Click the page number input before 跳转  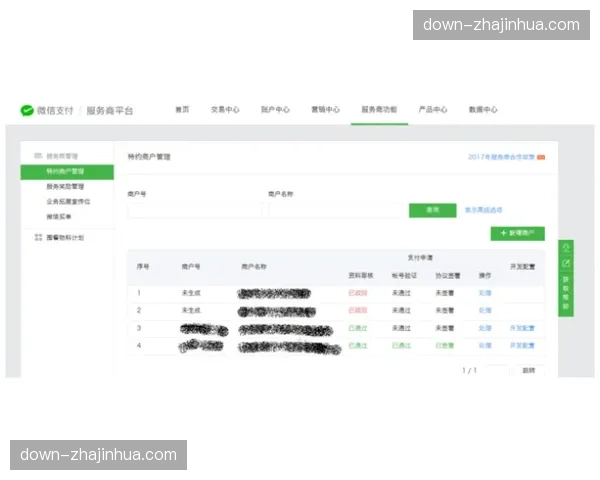pos(496,370)
